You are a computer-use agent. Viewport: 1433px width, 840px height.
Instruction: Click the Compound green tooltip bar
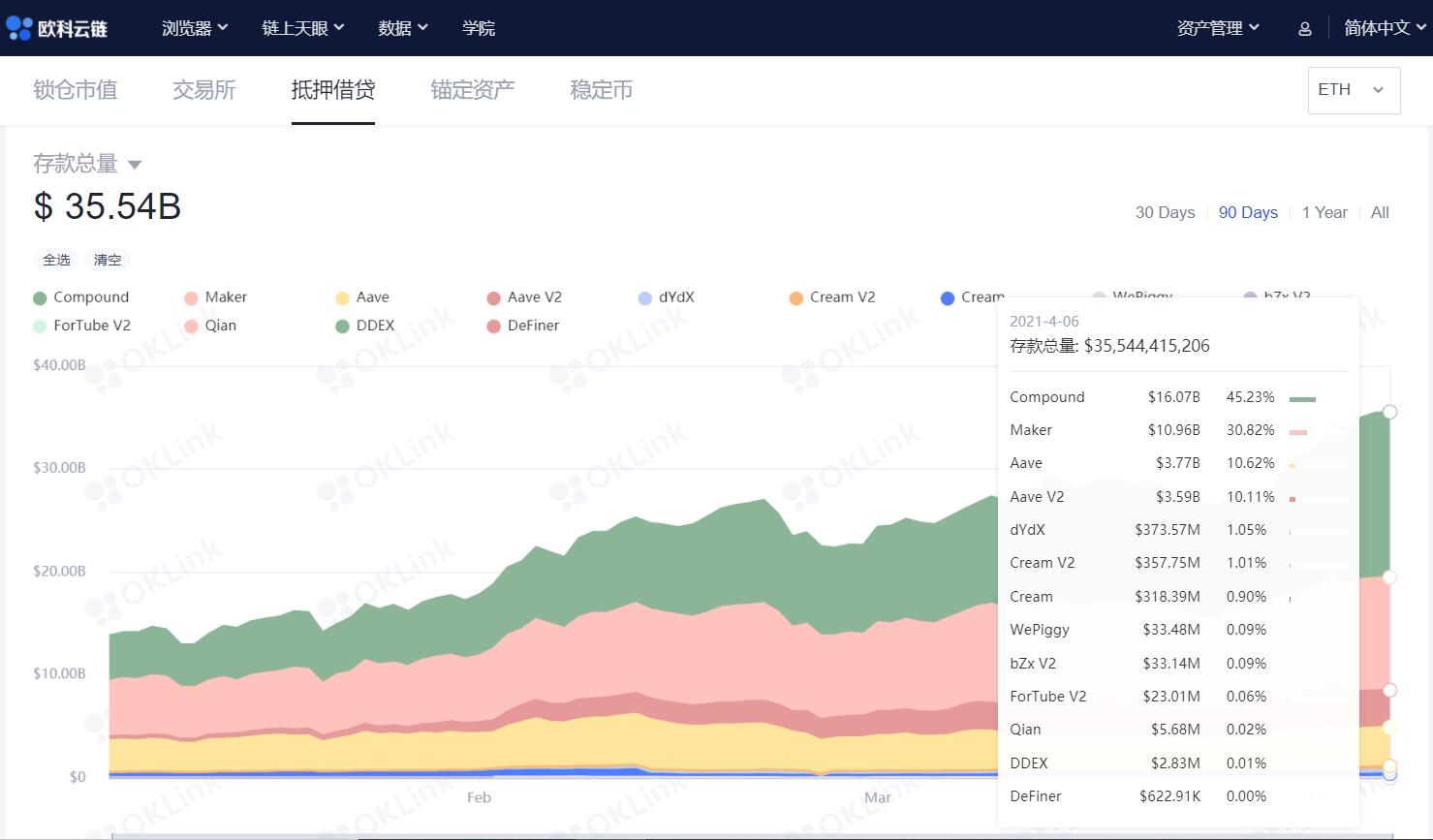1302,398
